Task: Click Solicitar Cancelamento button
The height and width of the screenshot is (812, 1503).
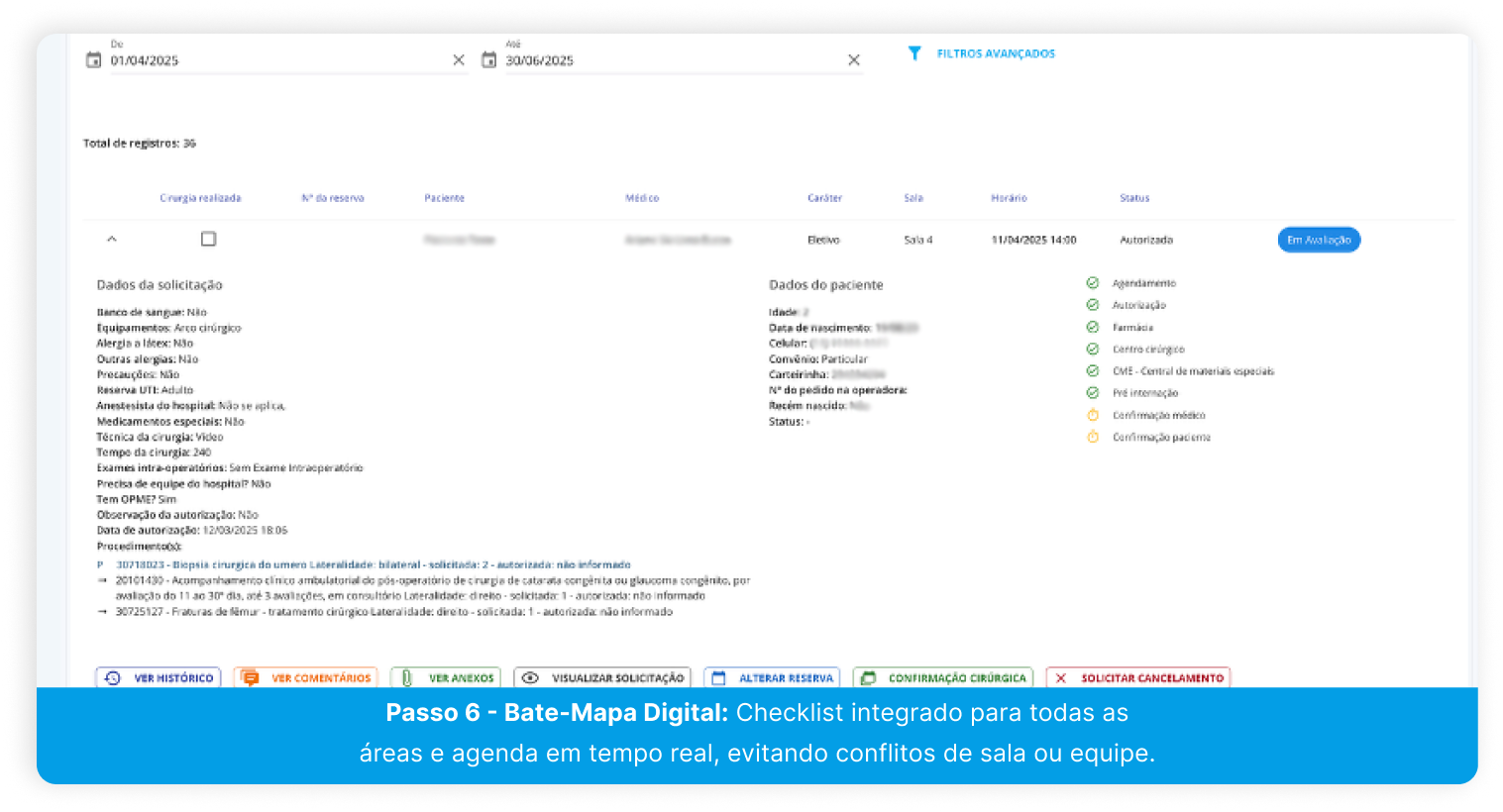Action: [x=1138, y=677]
